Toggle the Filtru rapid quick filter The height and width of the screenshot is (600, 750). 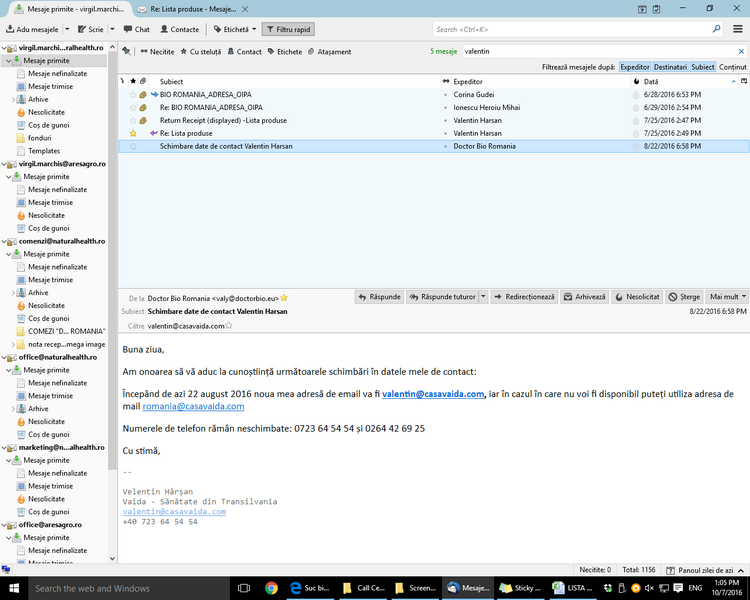(x=288, y=29)
